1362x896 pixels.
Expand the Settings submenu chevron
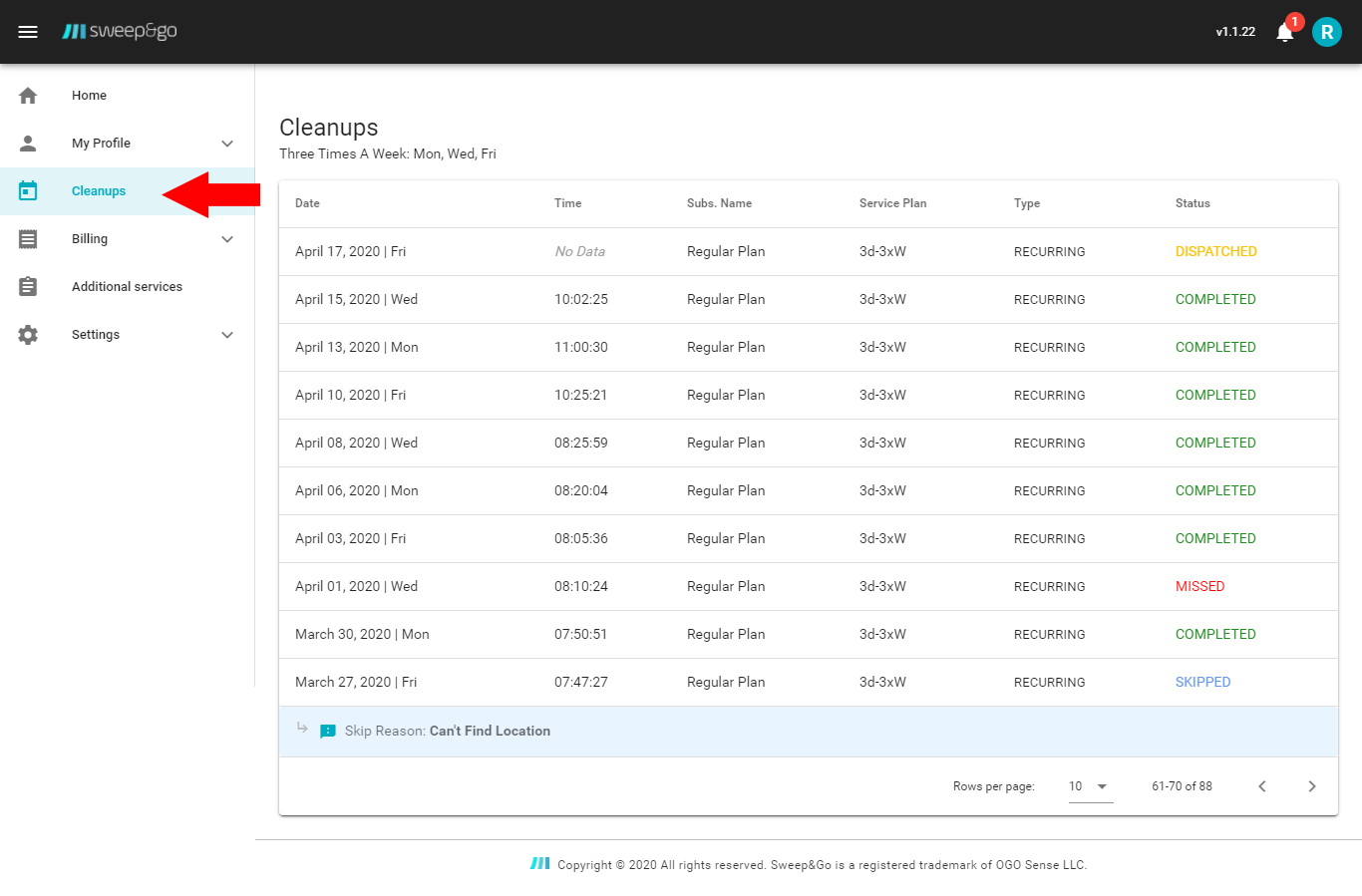click(227, 335)
